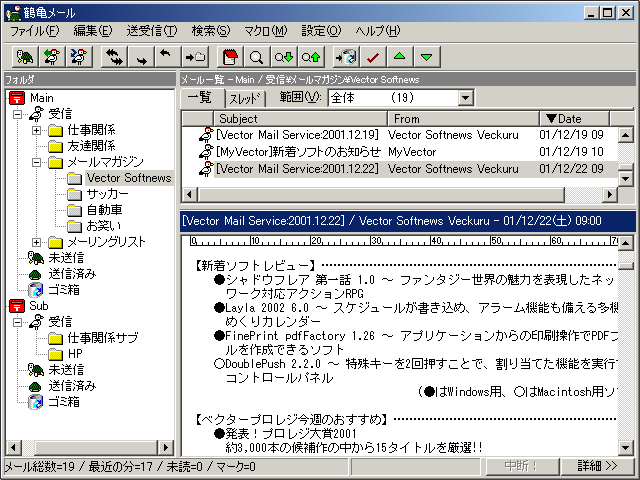Click the Subject column header

(x=300, y=119)
